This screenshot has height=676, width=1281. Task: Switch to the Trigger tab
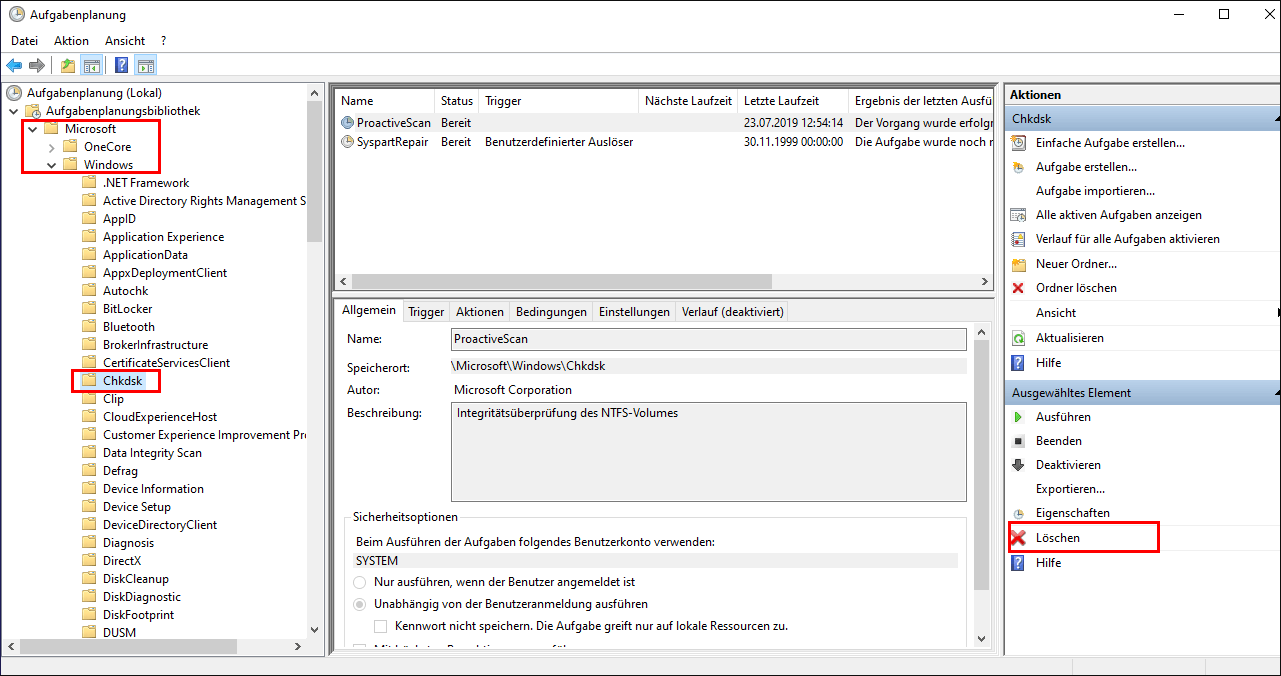pyautogui.click(x=426, y=311)
